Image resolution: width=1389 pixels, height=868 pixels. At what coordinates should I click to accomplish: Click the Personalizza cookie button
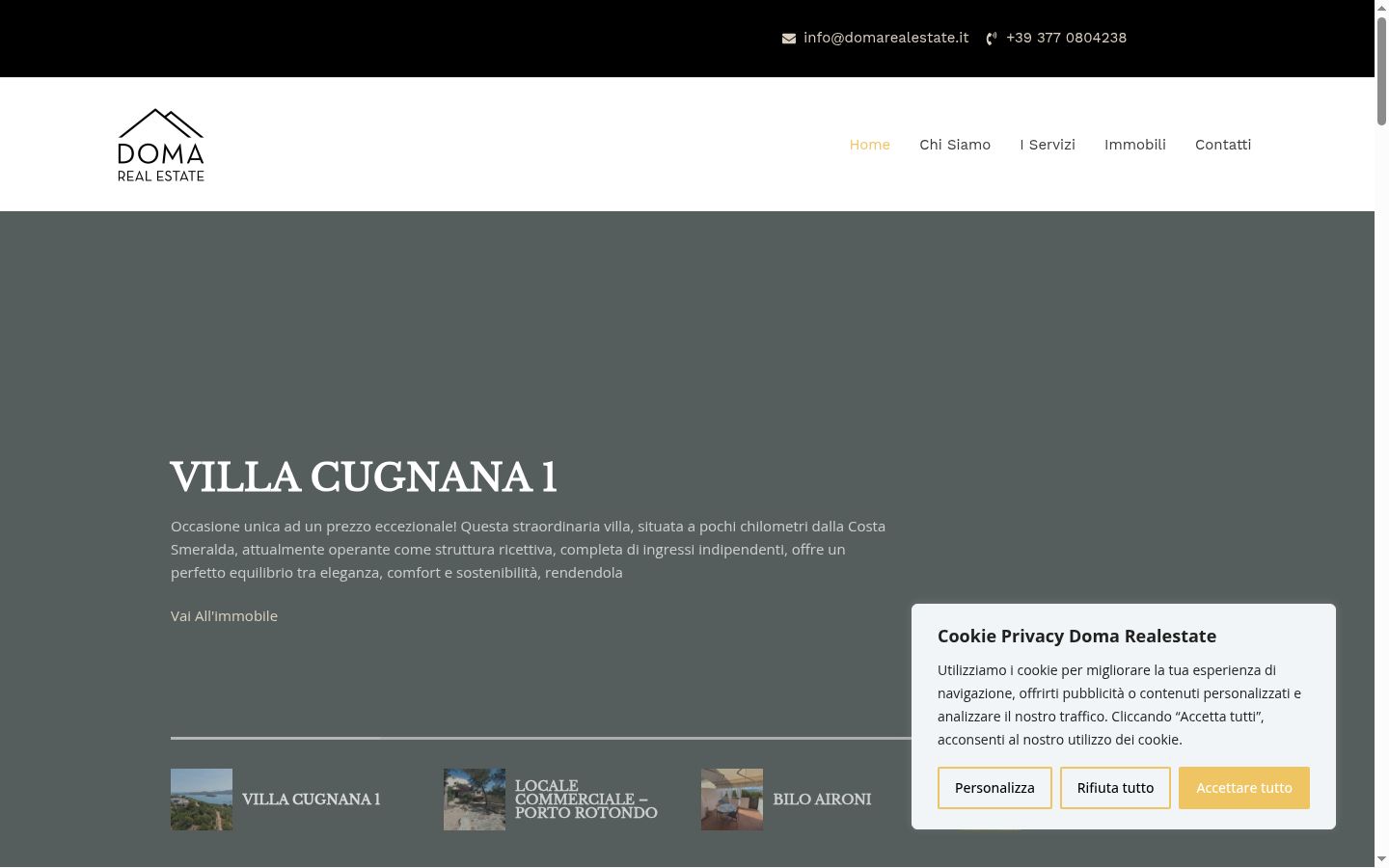[994, 788]
